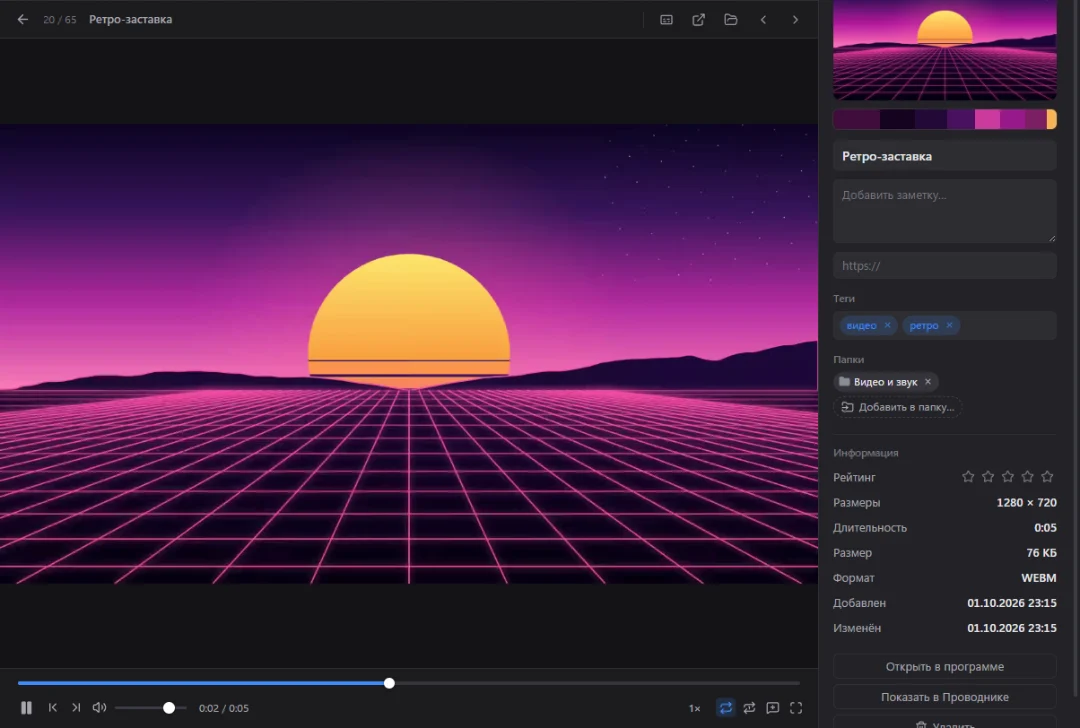
Task: Click "Добавить в папку..." button
Action: pos(897,407)
